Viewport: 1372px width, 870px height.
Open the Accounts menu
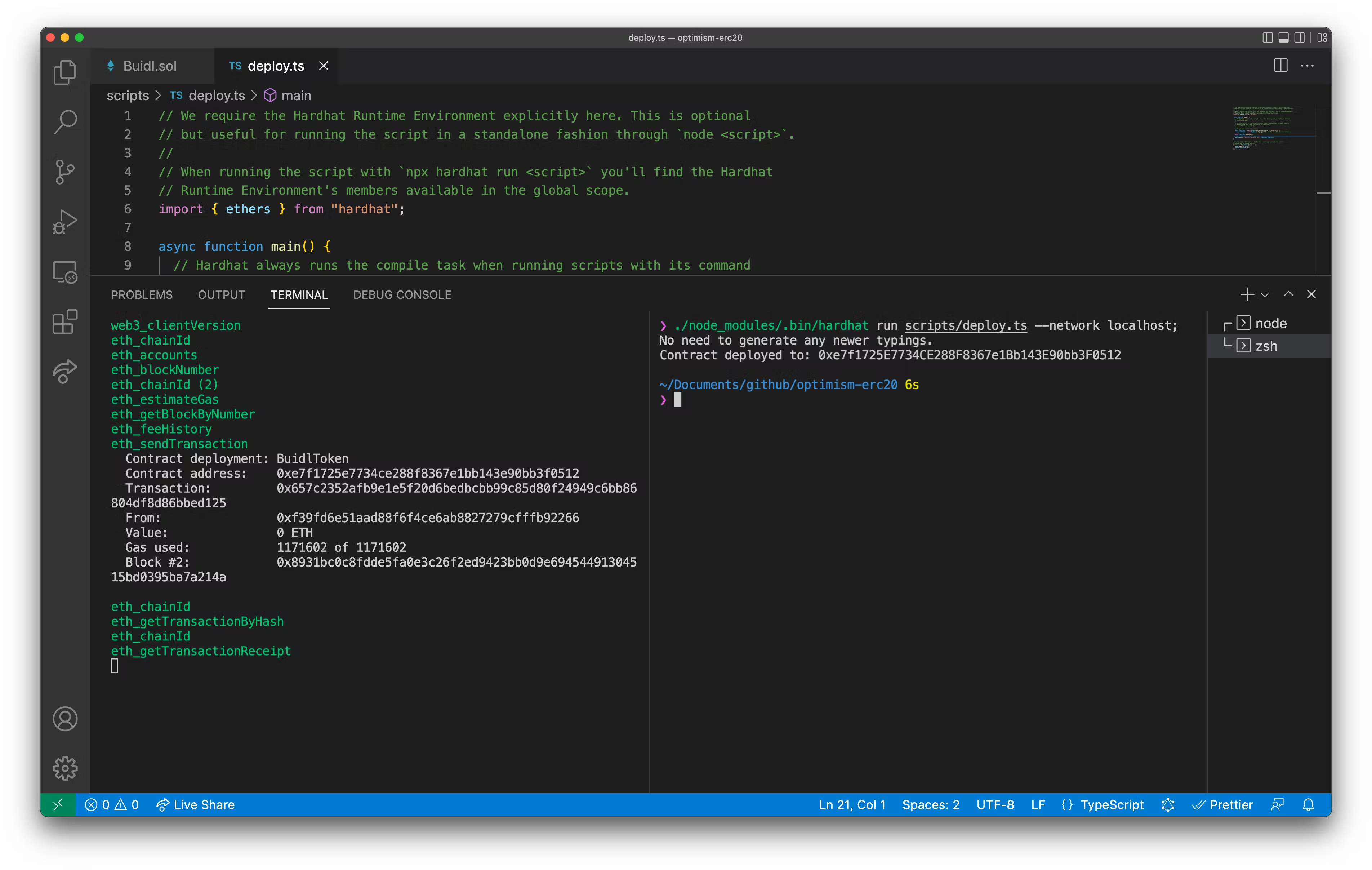click(x=65, y=718)
